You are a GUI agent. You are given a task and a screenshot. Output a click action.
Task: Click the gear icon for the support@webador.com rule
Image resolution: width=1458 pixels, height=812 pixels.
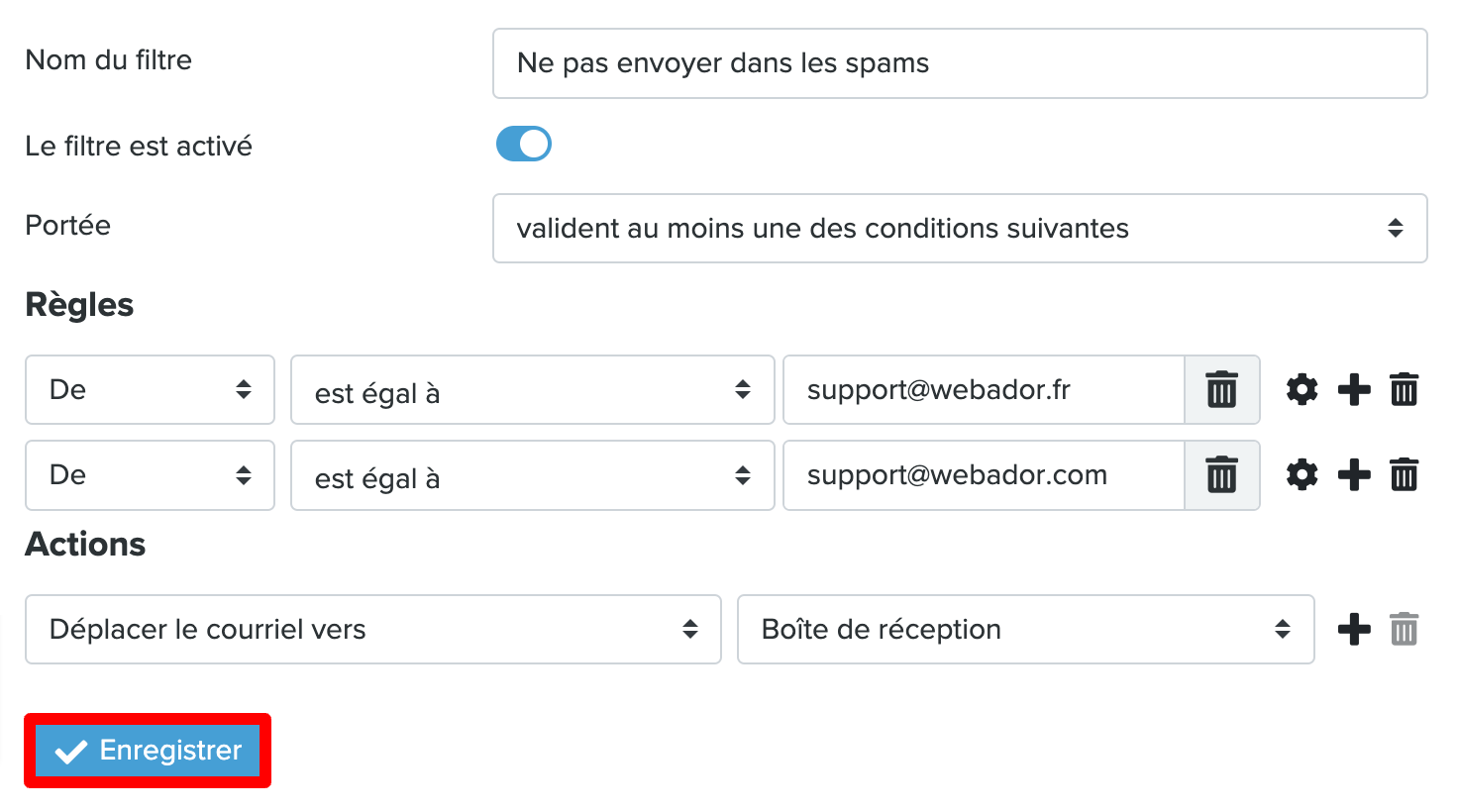coord(1302,475)
